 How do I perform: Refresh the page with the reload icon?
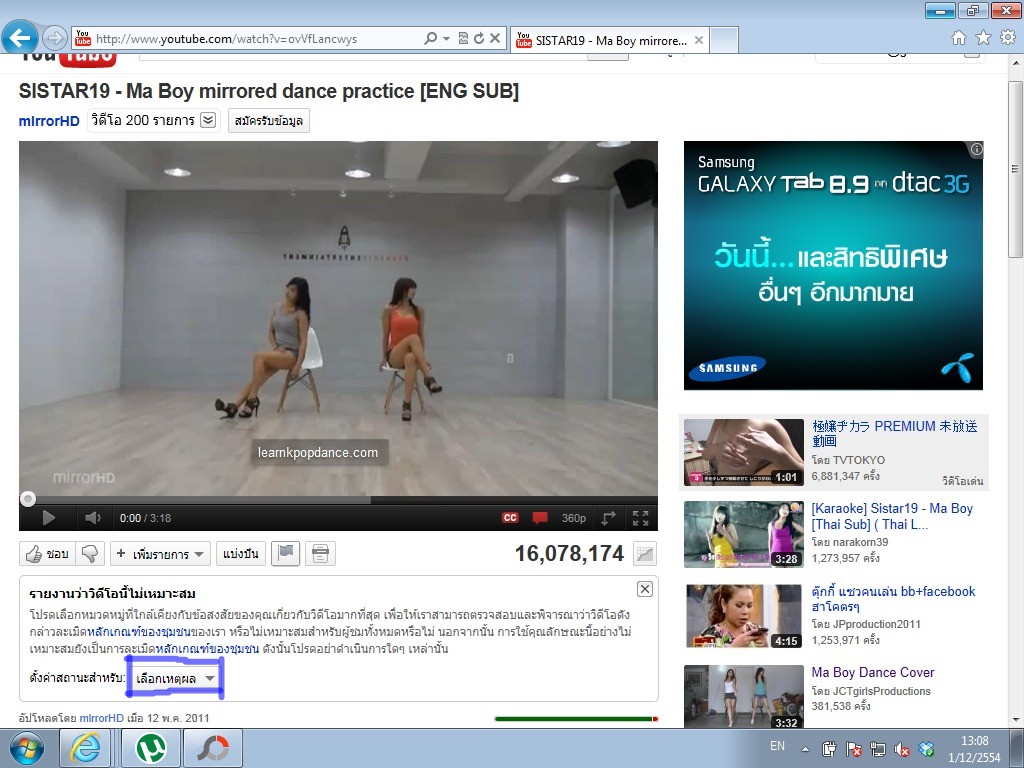coord(479,39)
